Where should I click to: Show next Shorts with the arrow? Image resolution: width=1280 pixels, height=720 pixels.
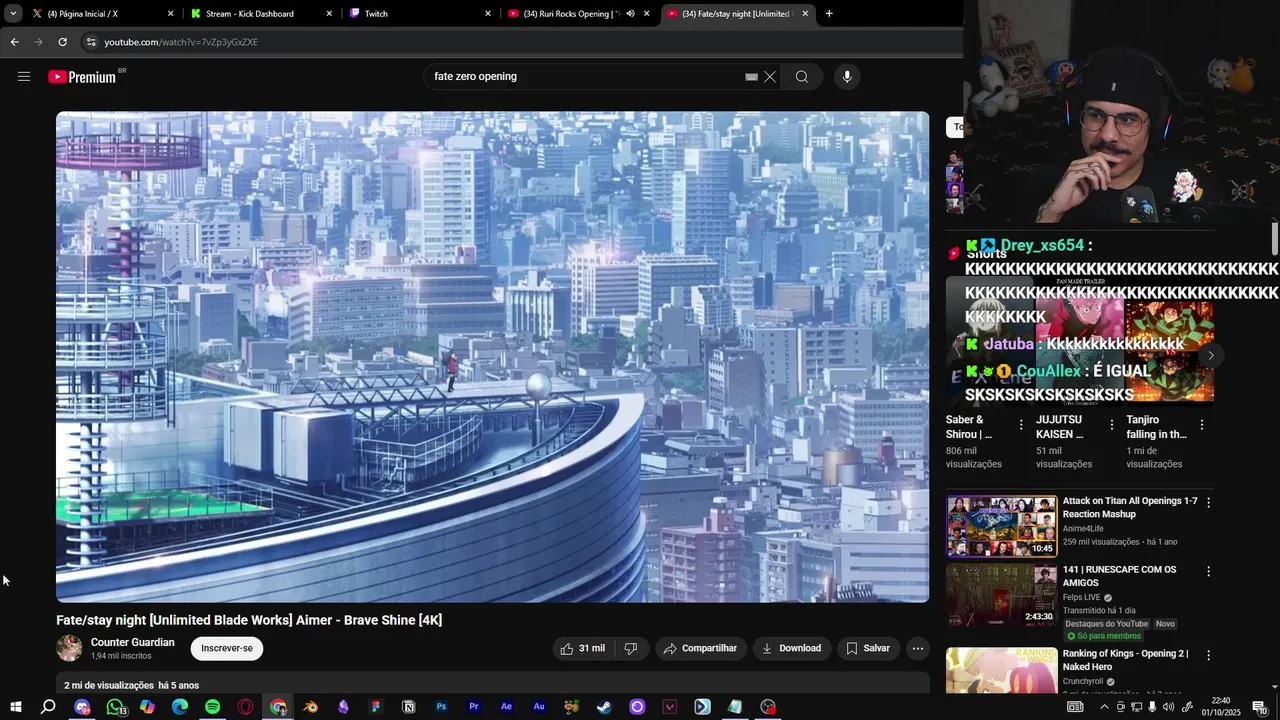(x=1210, y=355)
